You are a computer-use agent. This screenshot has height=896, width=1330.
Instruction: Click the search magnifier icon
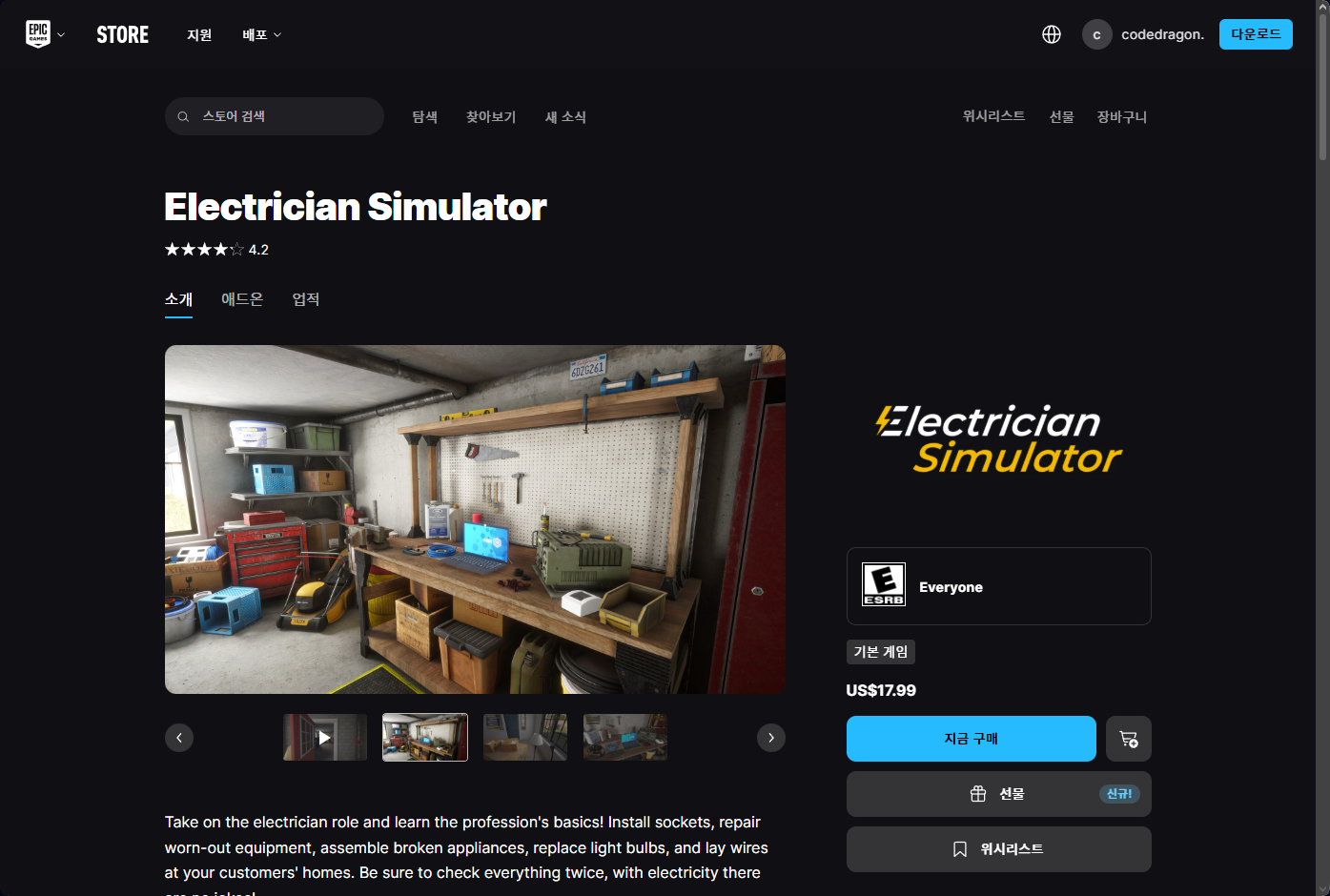click(x=183, y=116)
